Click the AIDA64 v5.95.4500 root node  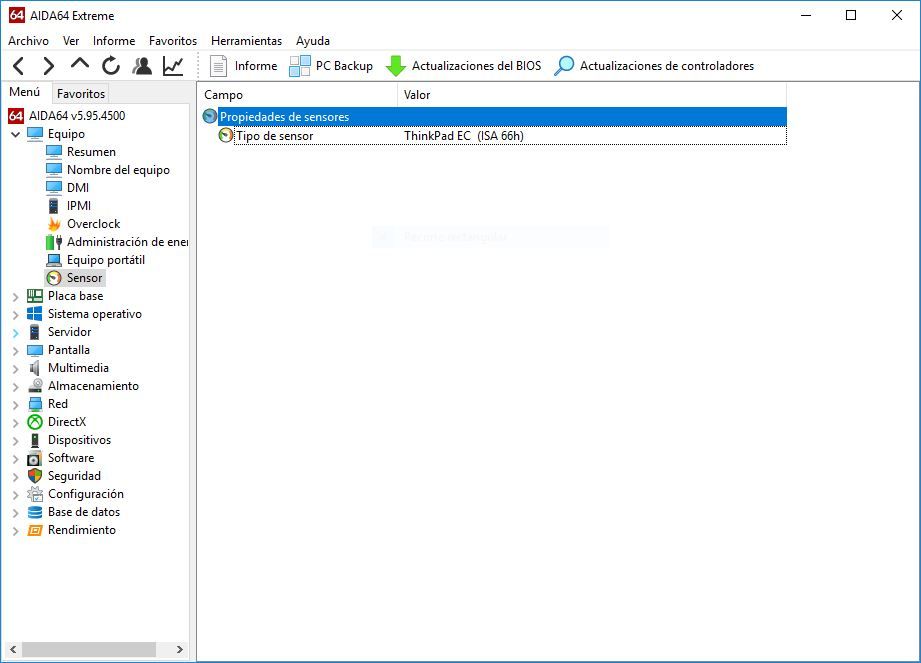[77, 116]
